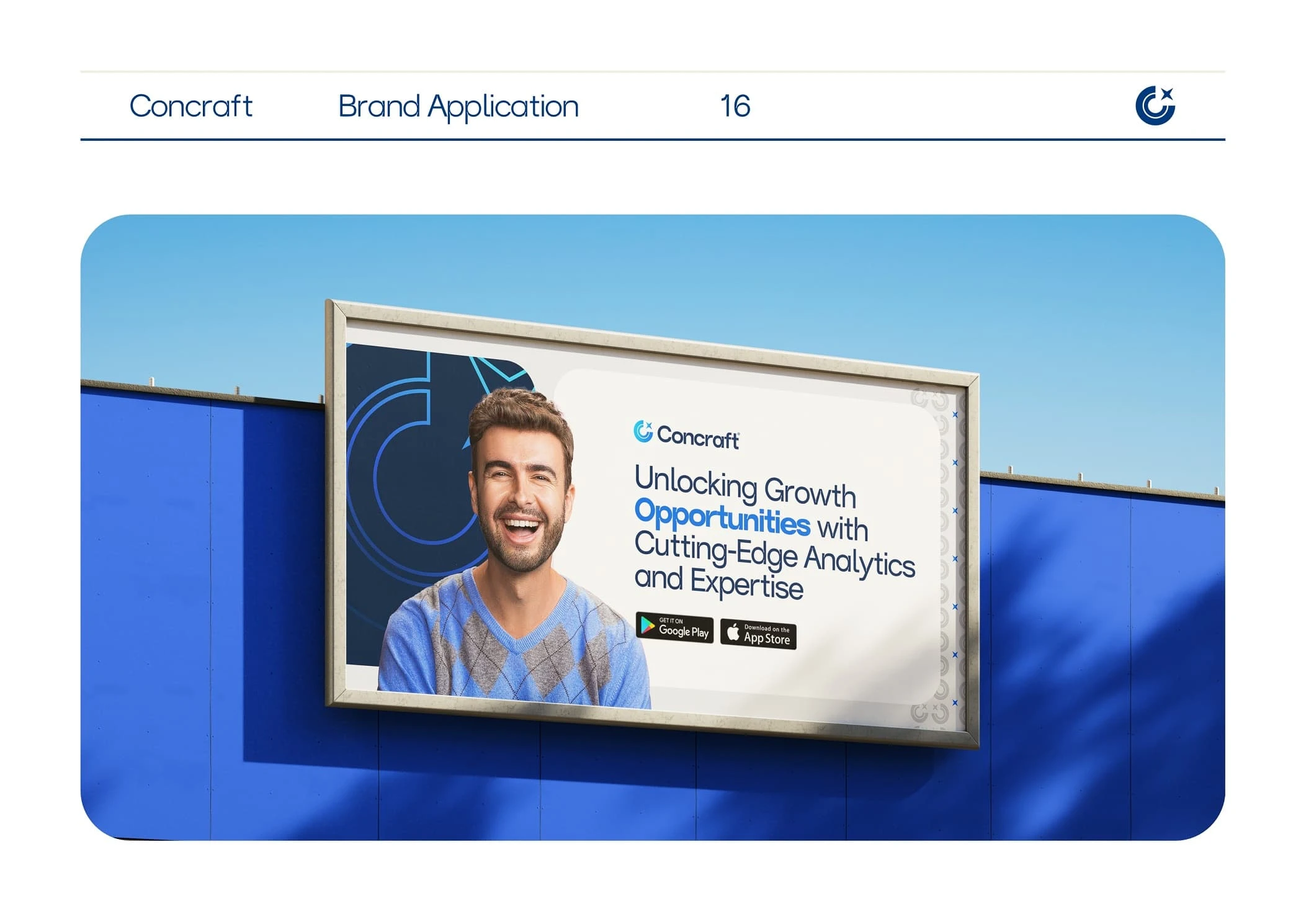Viewport: 1306px width, 924px height.
Task: Click the page number 16
Action: [735, 106]
